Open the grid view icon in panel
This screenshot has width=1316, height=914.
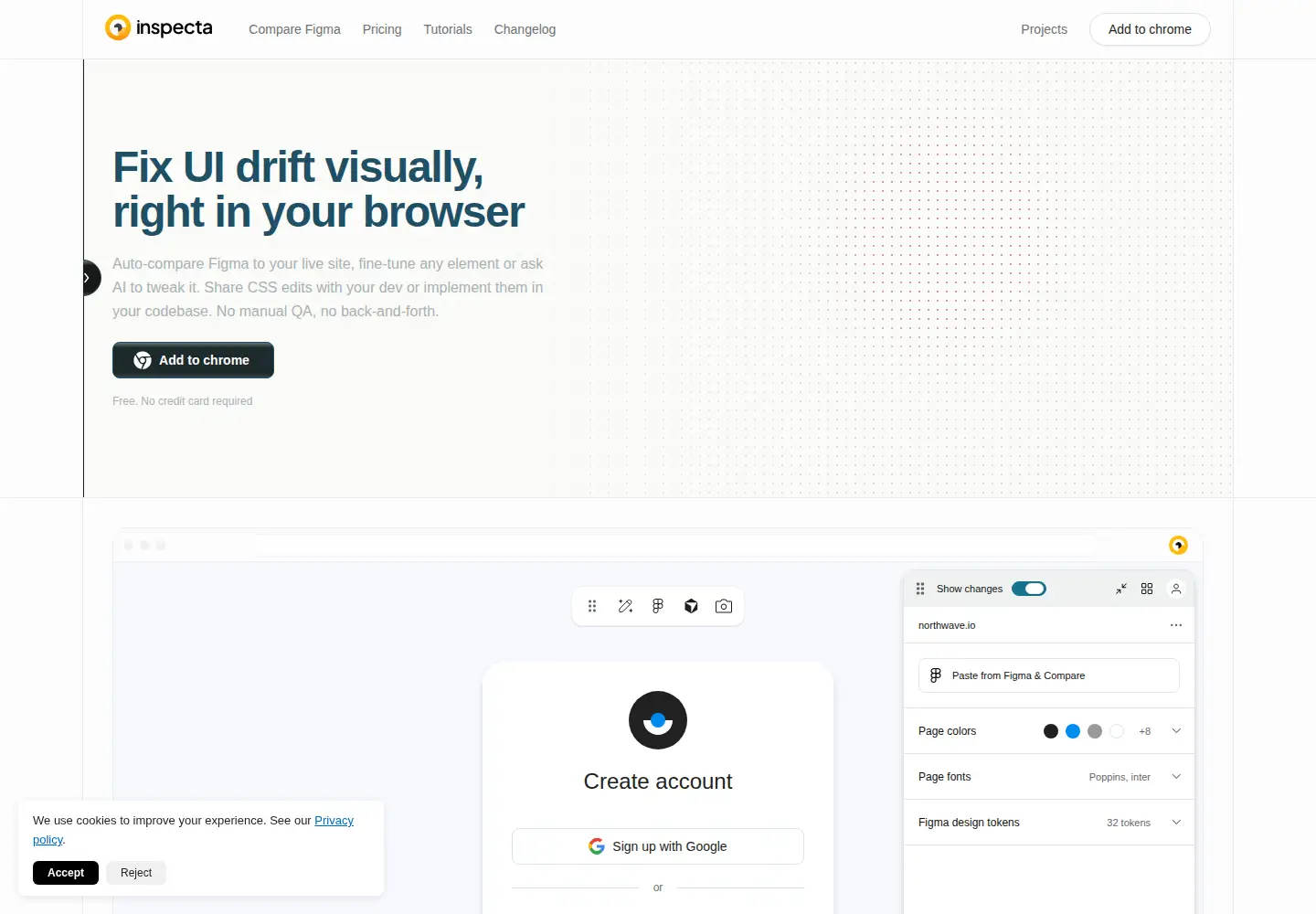pyautogui.click(x=1147, y=589)
